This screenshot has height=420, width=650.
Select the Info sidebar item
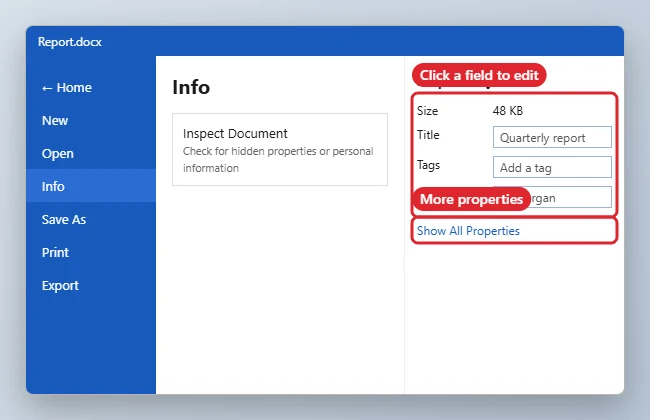91,186
